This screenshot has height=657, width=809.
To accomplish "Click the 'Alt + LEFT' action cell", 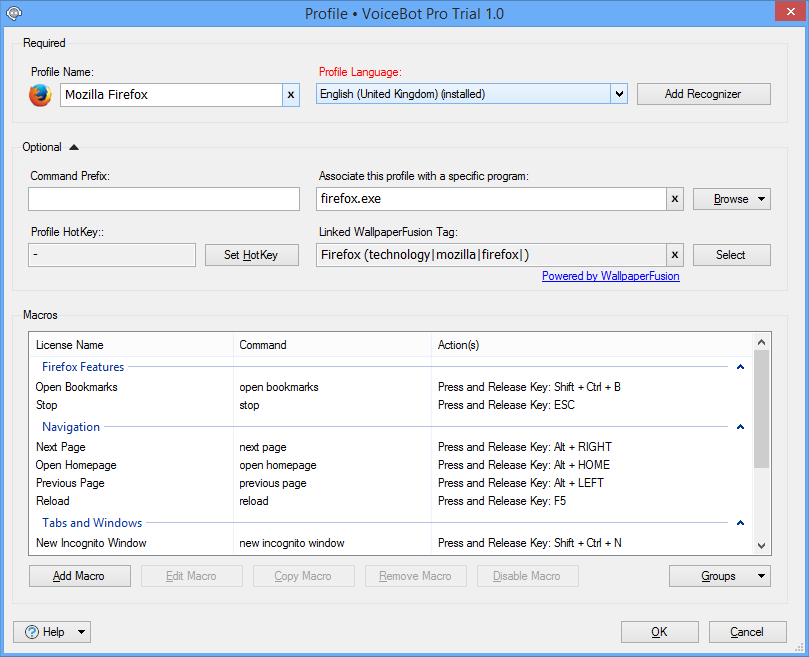I will [x=578, y=483].
